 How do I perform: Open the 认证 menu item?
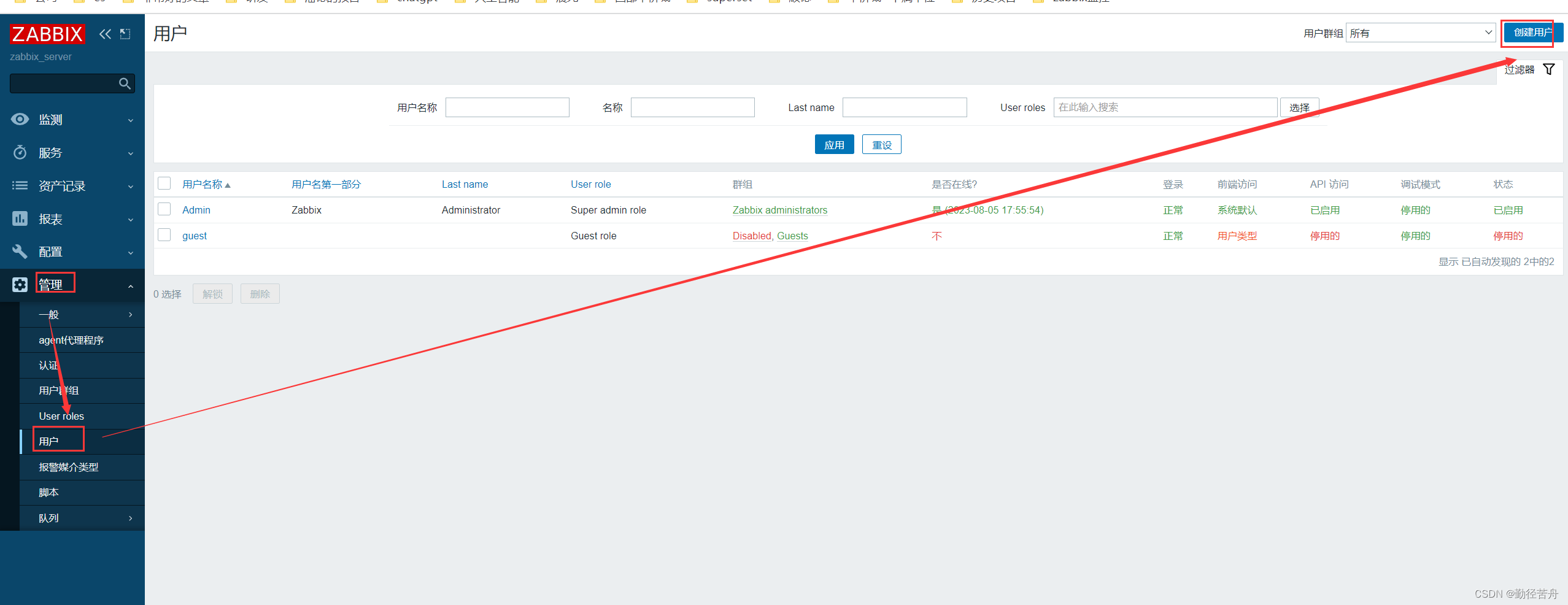tap(82, 366)
